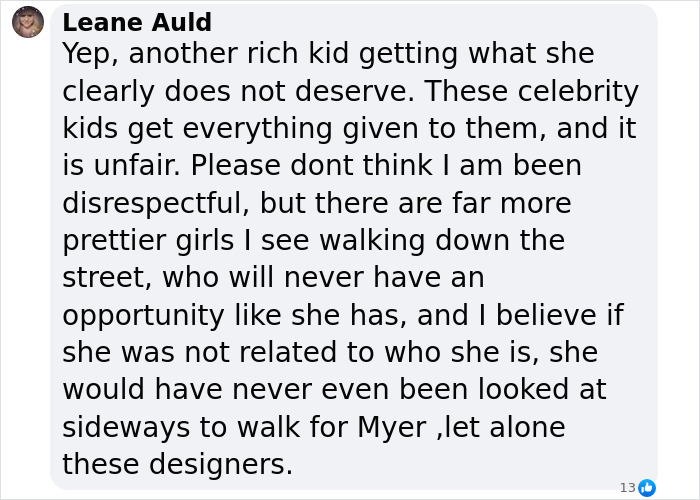Click the word "deserve" in the comment
Viewport: 700px width, 500px height.
pyautogui.click(x=341, y=91)
